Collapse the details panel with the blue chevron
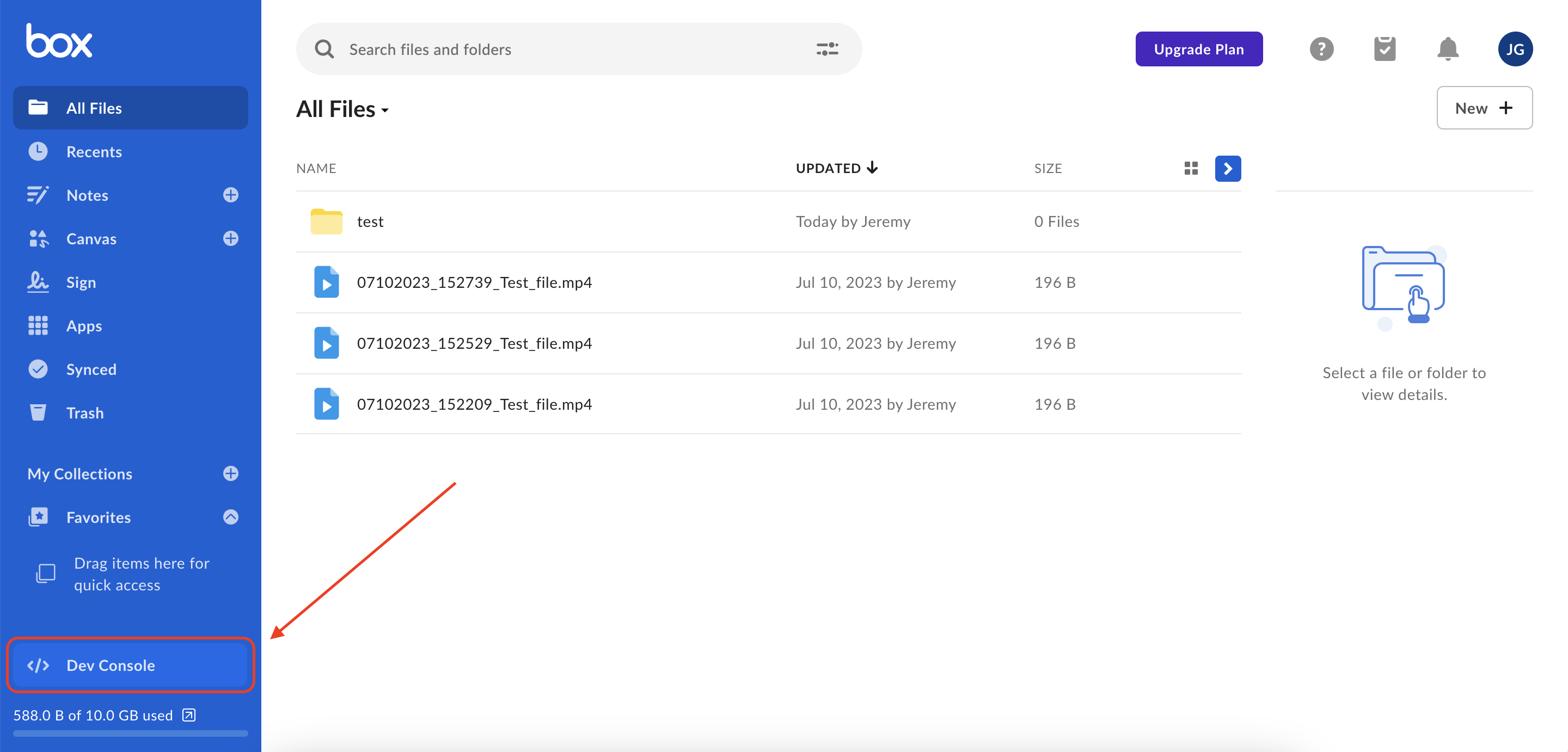This screenshot has height=752, width=1568. [x=1228, y=169]
